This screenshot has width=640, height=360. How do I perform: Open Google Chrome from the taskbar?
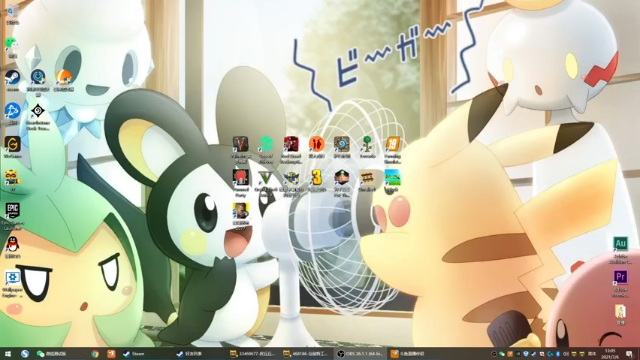point(95,354)
